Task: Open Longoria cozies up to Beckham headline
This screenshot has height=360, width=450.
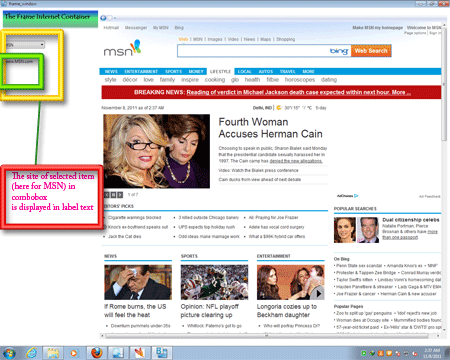Action: pos(287,311)
